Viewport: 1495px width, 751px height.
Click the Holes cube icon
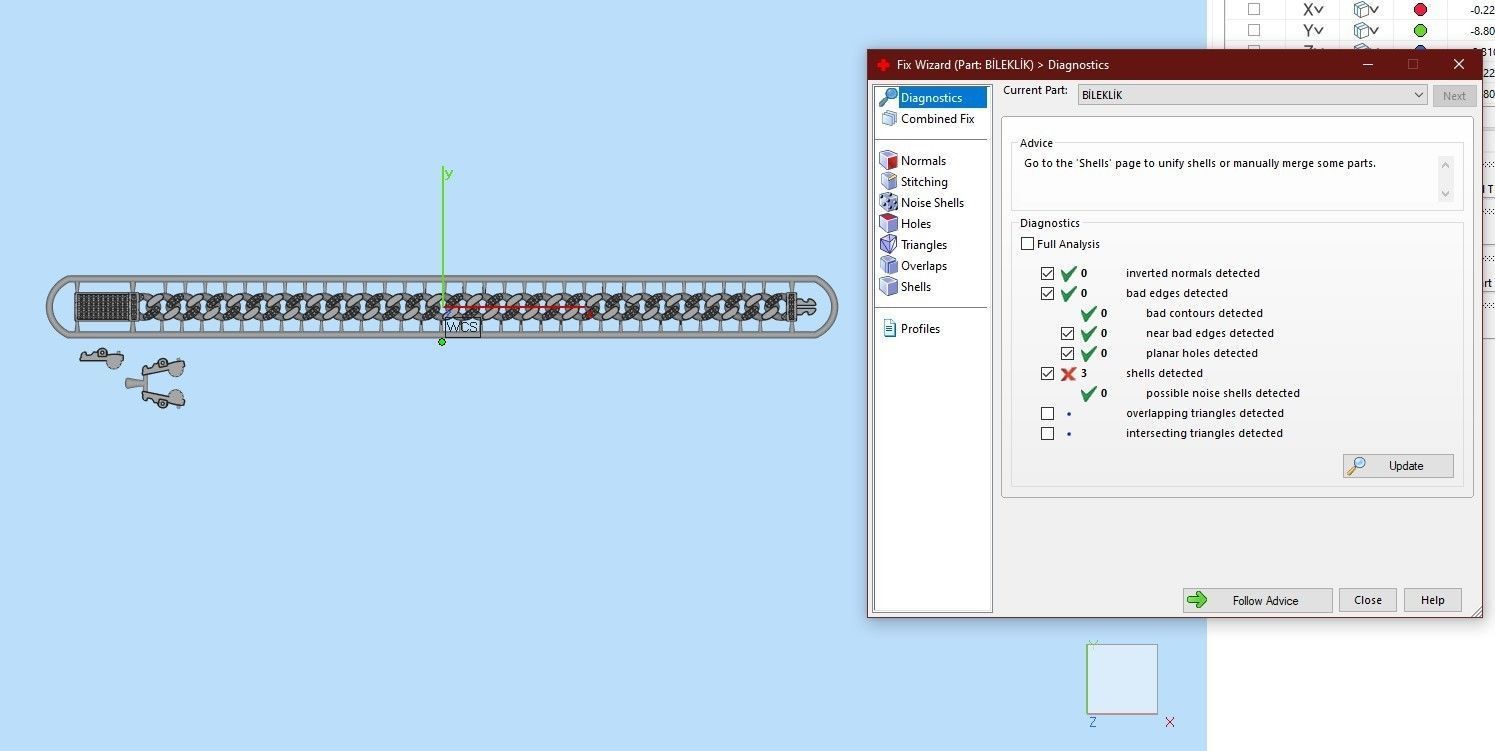click(888, 223)
